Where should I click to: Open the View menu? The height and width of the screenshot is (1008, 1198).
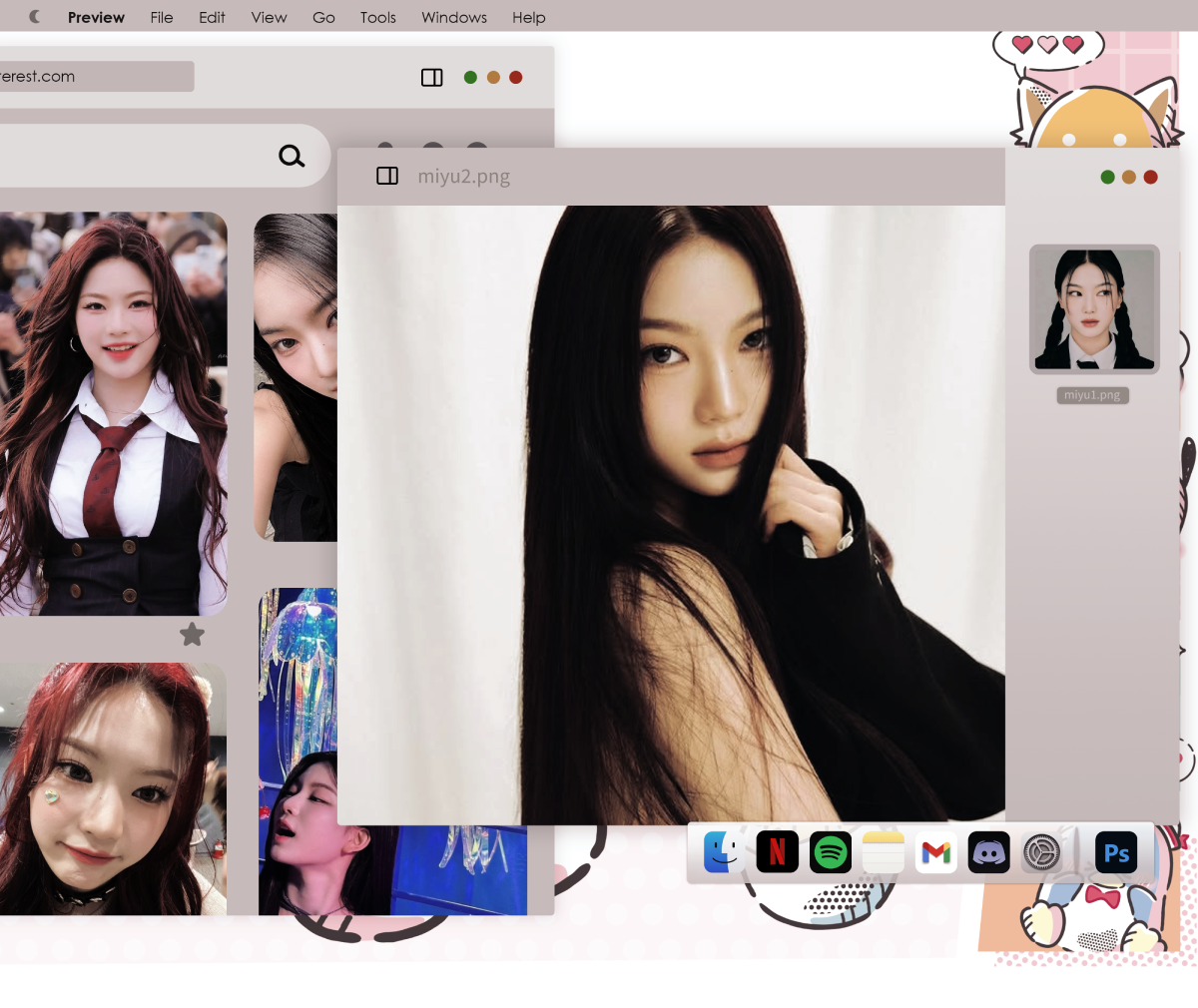click(269, 17)
